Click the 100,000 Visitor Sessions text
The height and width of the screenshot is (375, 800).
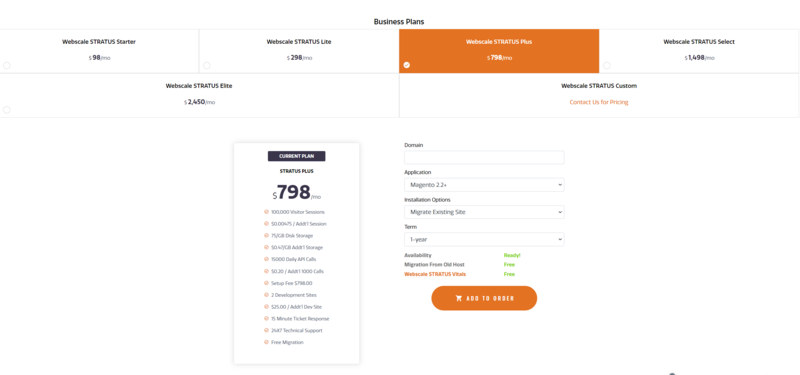click(298, 212)
